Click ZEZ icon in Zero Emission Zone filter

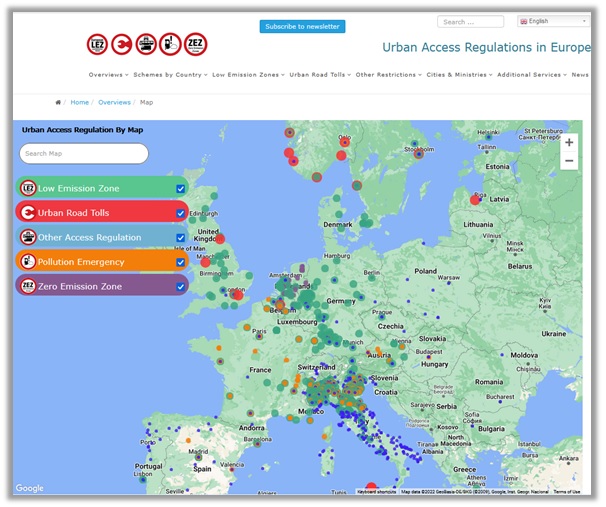pyautogui.click(x=28, y=286)
